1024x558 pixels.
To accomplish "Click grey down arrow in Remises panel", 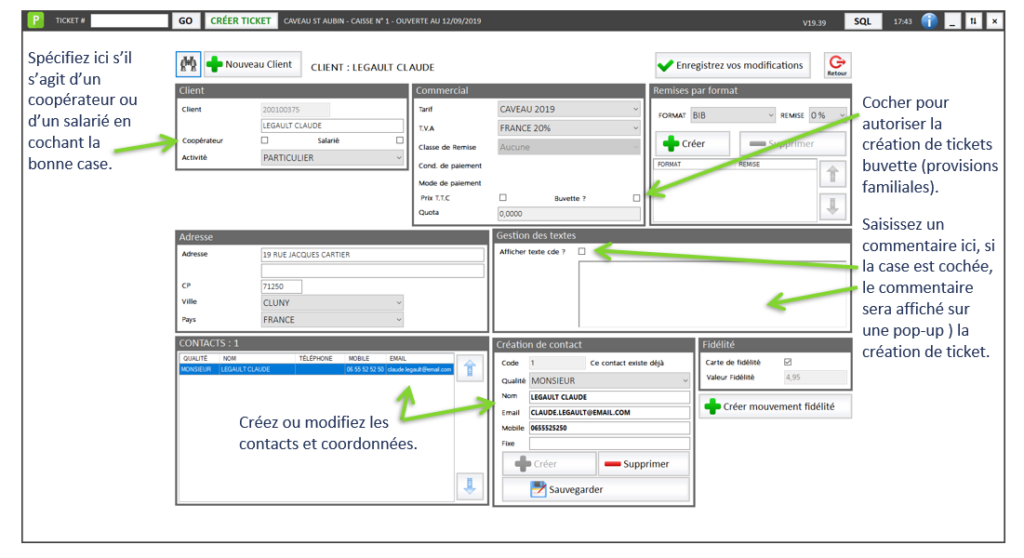I will (x=831, y=207).
